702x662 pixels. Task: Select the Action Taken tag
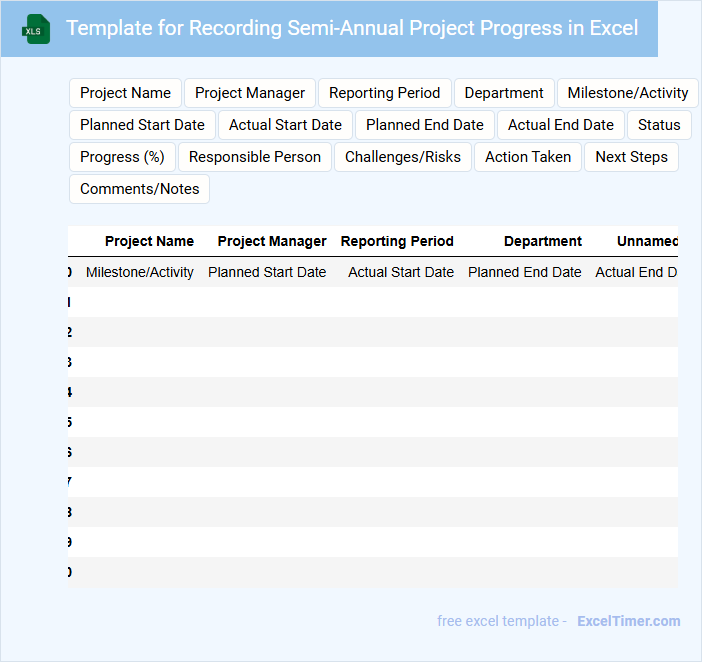coord(528,157)
